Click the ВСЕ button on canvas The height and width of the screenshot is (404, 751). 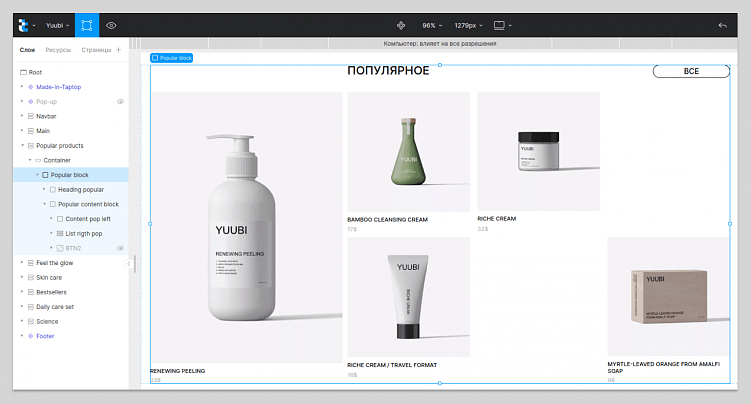(x=691, y=71)
